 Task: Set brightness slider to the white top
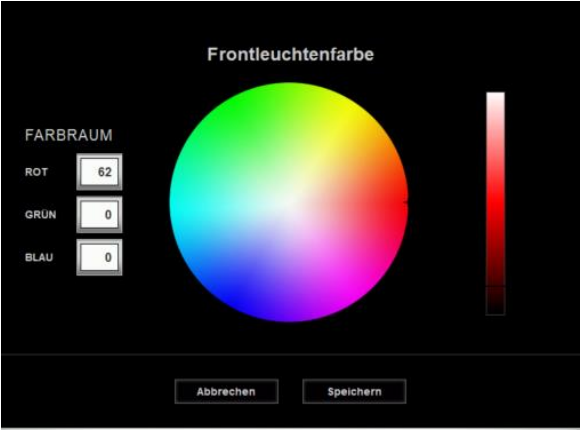point(495,97)
